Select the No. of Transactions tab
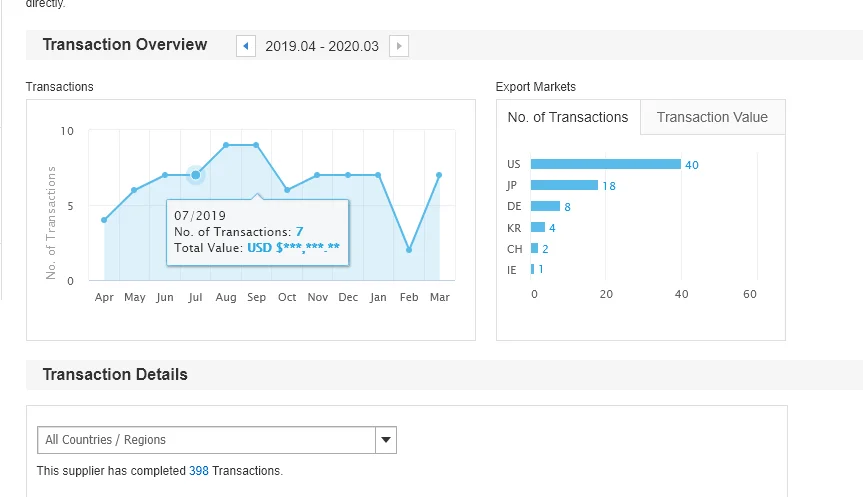863x497 pixels. tap(568, 117)
